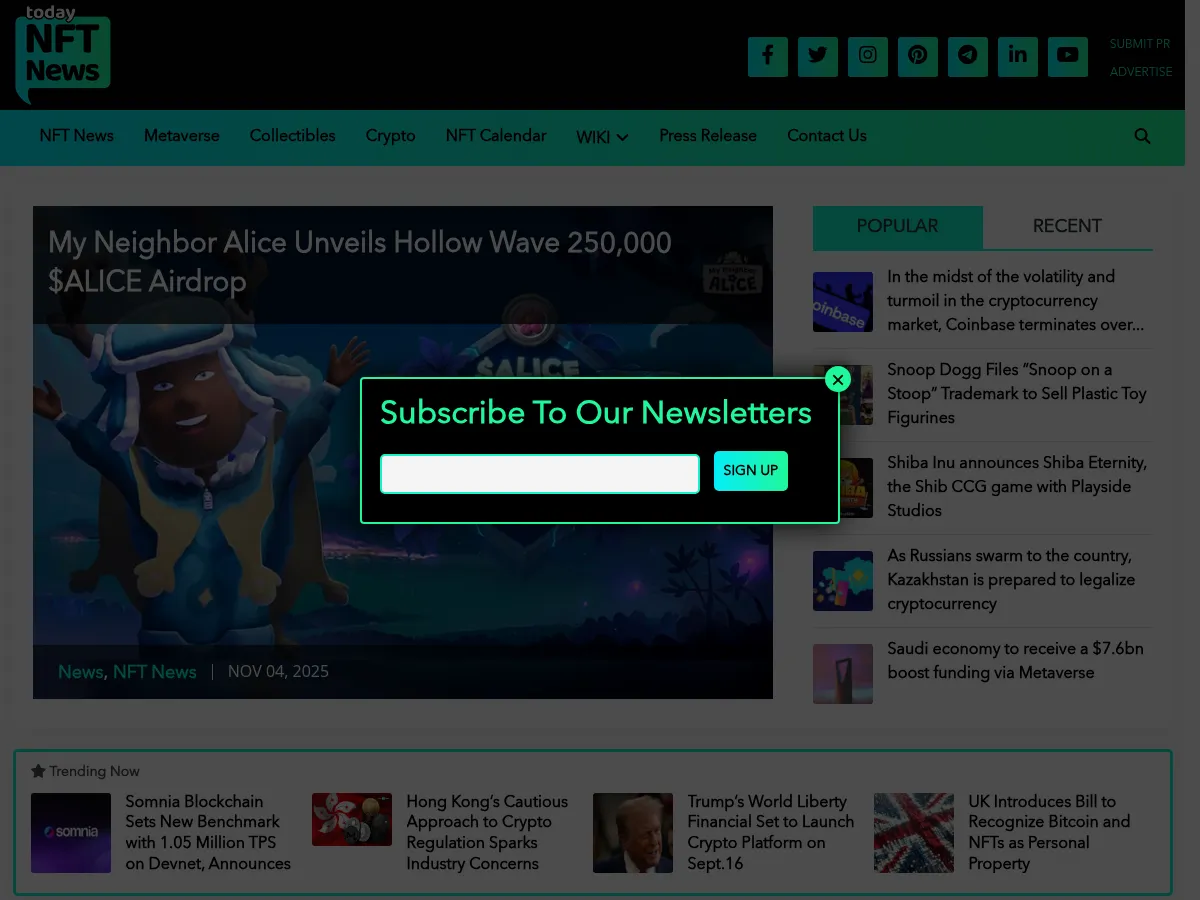
Task: Open the Facebook social icon
Action: 767,56
